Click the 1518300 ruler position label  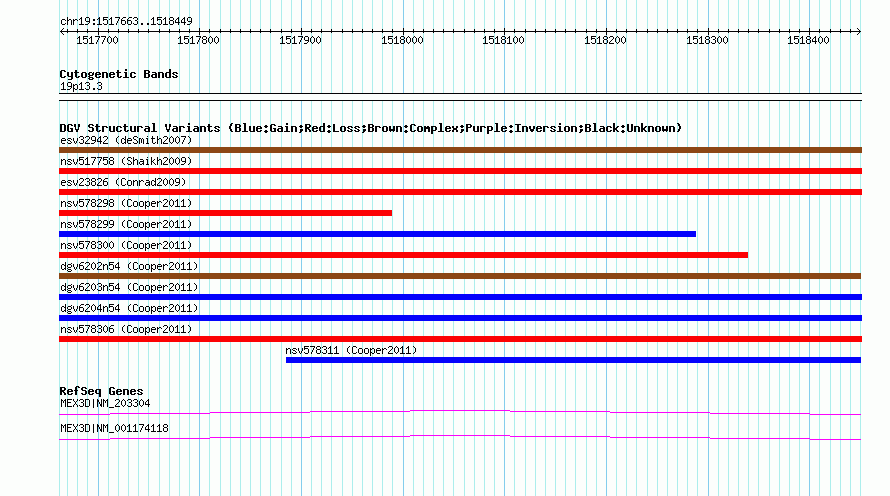(x=707, y=40)
